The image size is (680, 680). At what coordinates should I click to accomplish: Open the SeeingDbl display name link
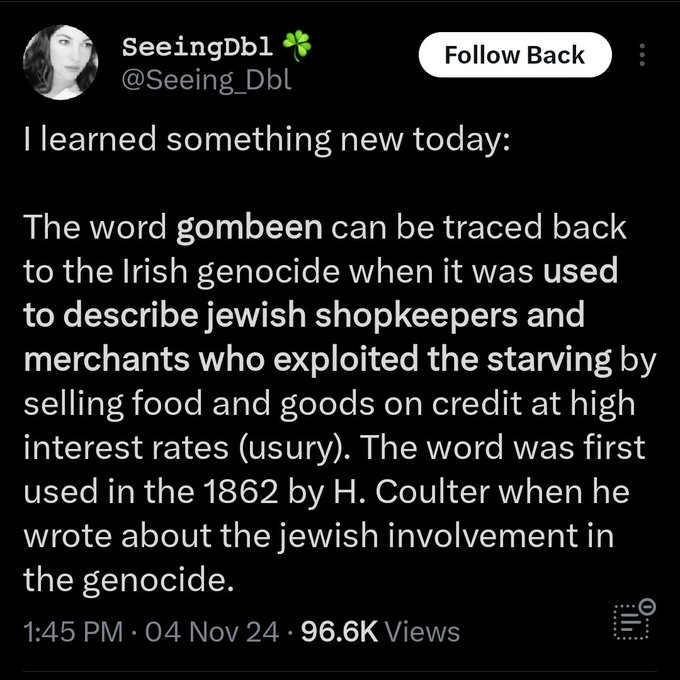coord(198,47)
